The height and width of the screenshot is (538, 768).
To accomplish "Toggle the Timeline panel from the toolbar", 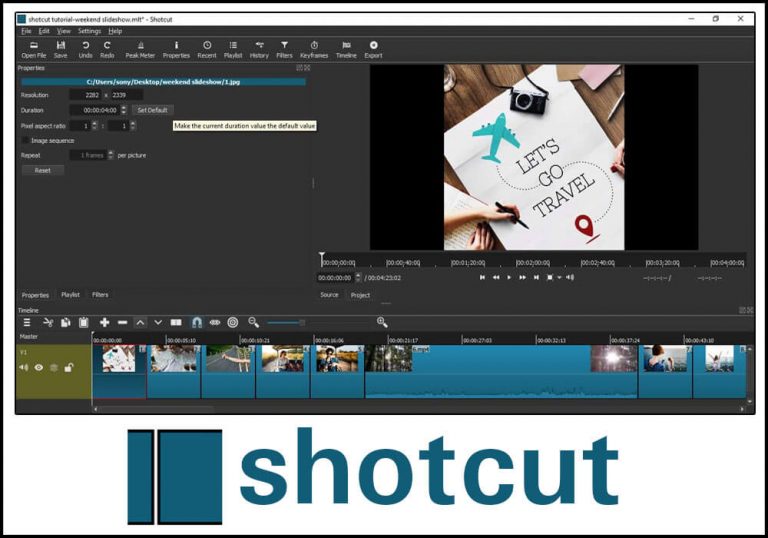I will [x=346, y=49].
